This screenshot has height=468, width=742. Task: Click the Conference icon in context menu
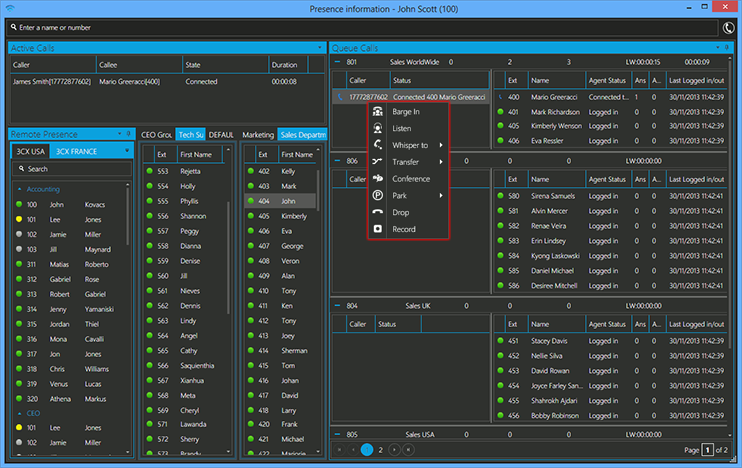pyautogui.click(x=378, y=178)
